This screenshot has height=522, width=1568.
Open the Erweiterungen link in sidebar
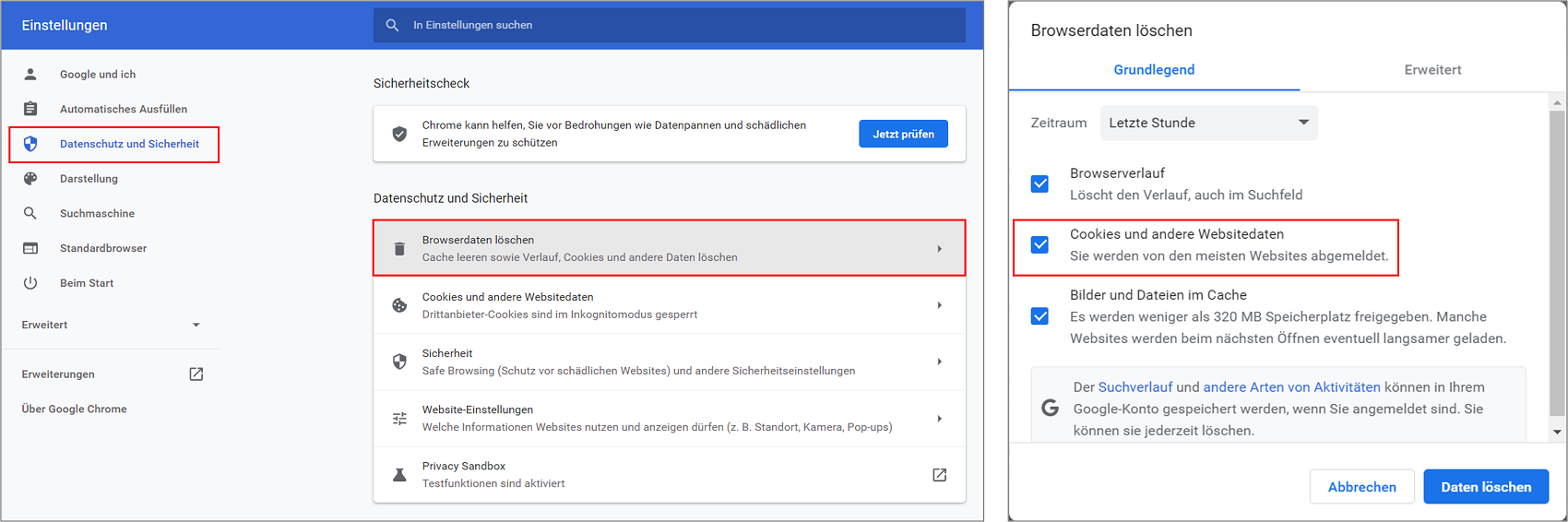point(58,374)
